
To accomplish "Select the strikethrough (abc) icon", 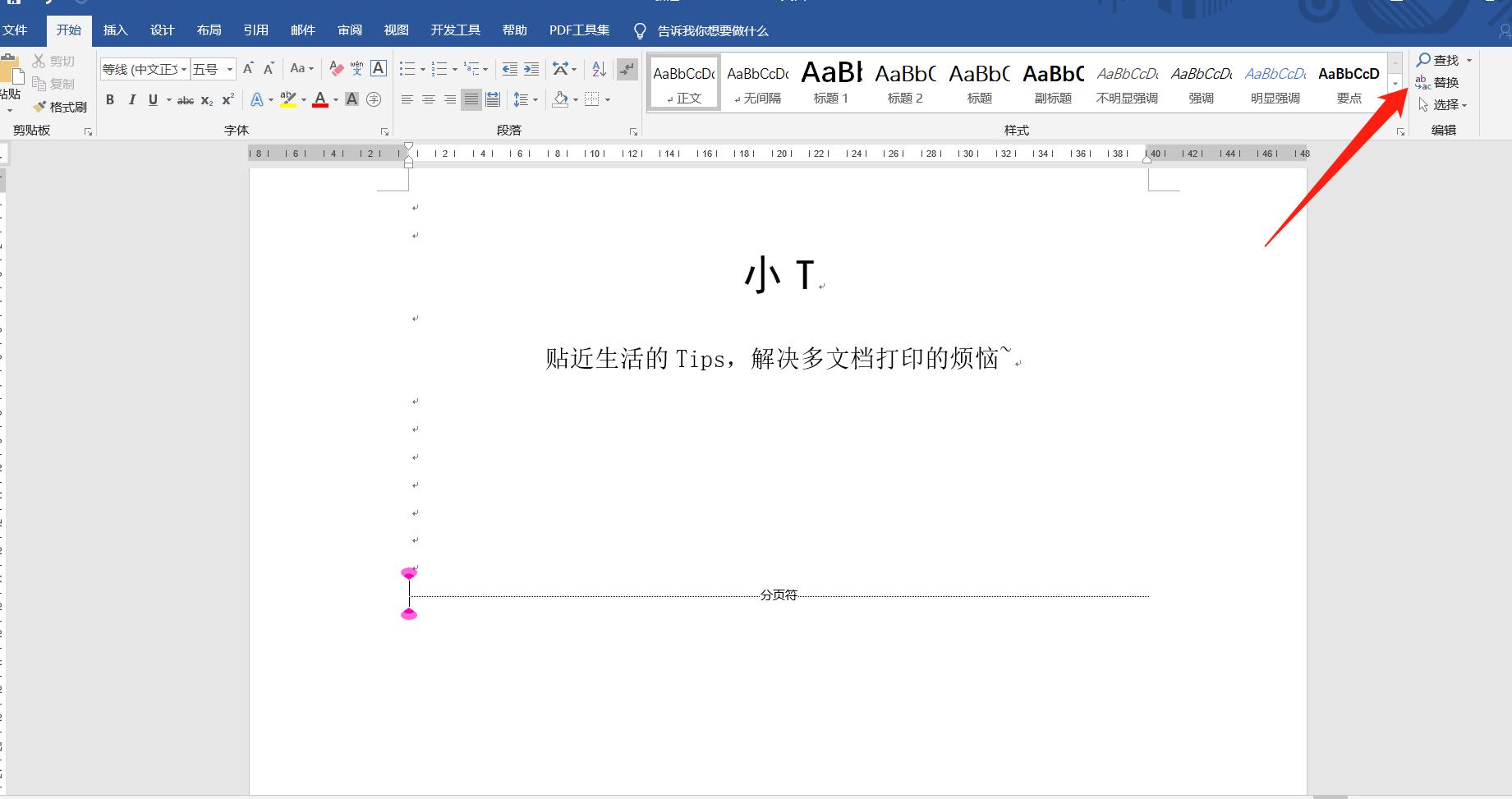I will [185, 99].
